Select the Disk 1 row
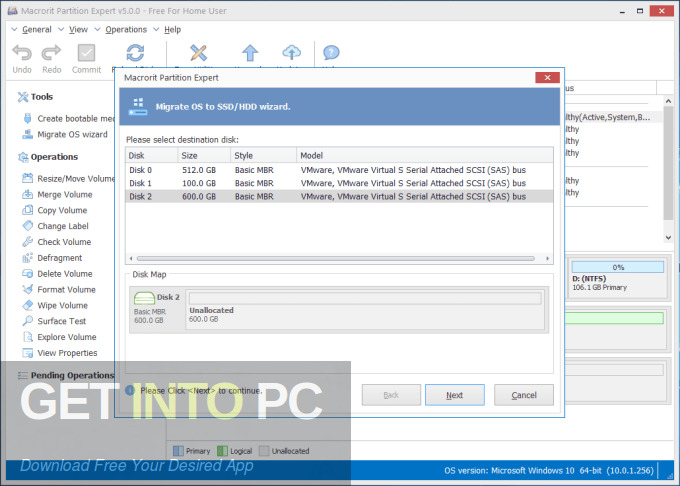Screen dimensions: 680x486 [339, 183]
